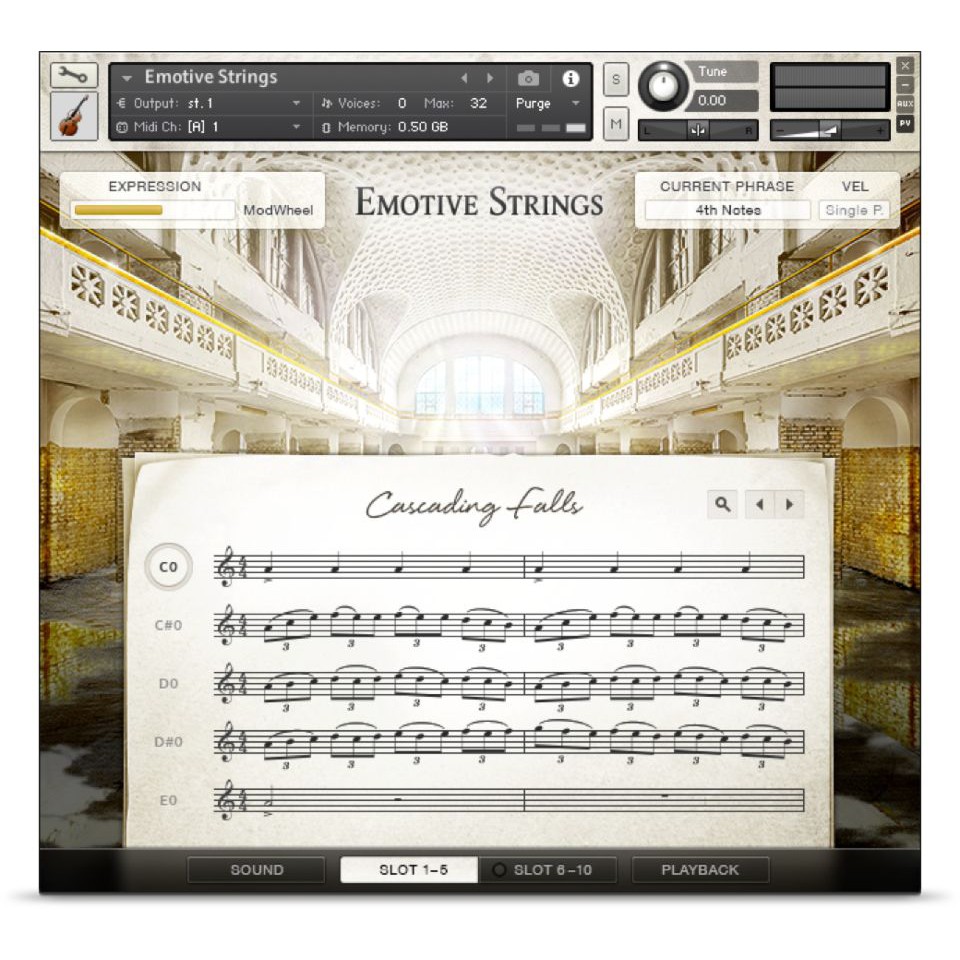Open the VEL Single P. selector
The height and width of the screenshot is (960, 960).
[x=854, y=210]
